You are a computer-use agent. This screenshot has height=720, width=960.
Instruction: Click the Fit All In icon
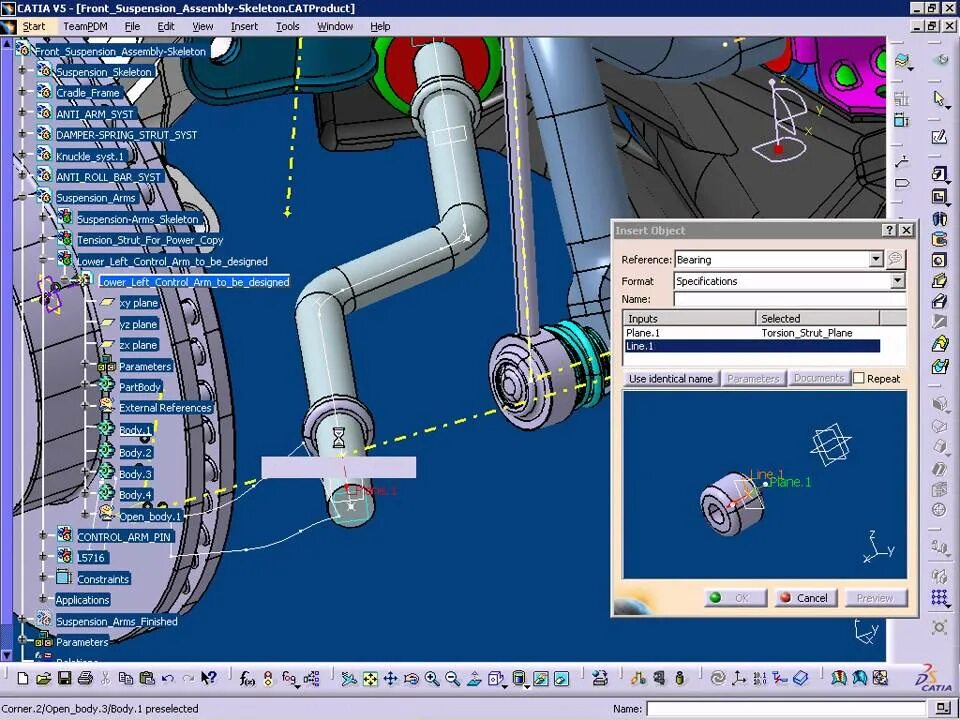tap(370, 678)
